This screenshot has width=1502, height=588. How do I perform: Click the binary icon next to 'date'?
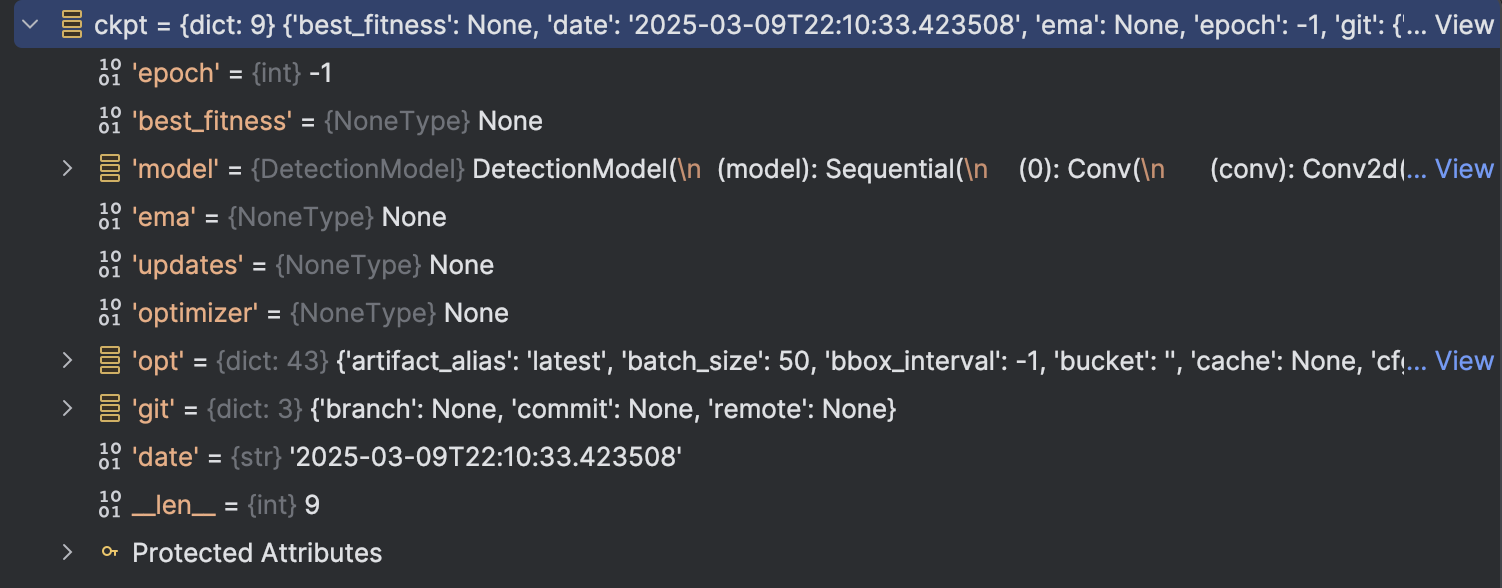(110, 457)
